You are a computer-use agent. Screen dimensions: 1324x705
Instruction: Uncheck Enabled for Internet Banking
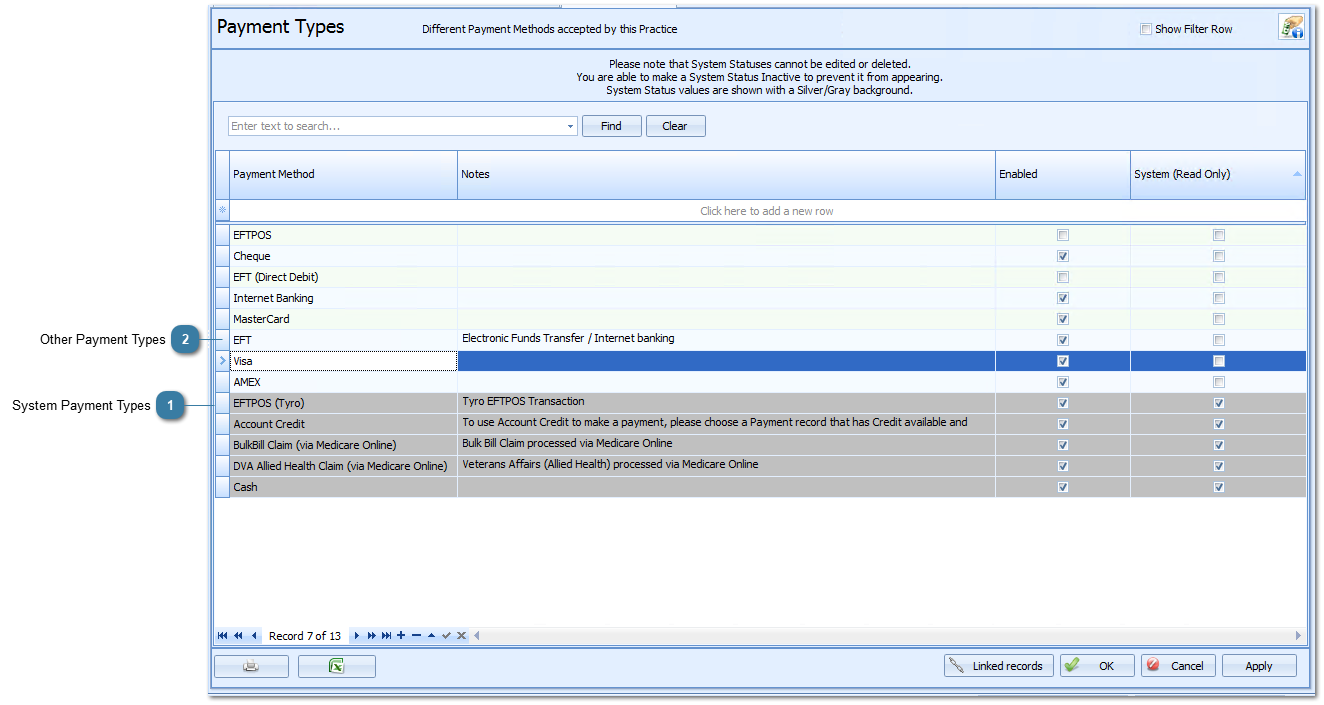1063,298
